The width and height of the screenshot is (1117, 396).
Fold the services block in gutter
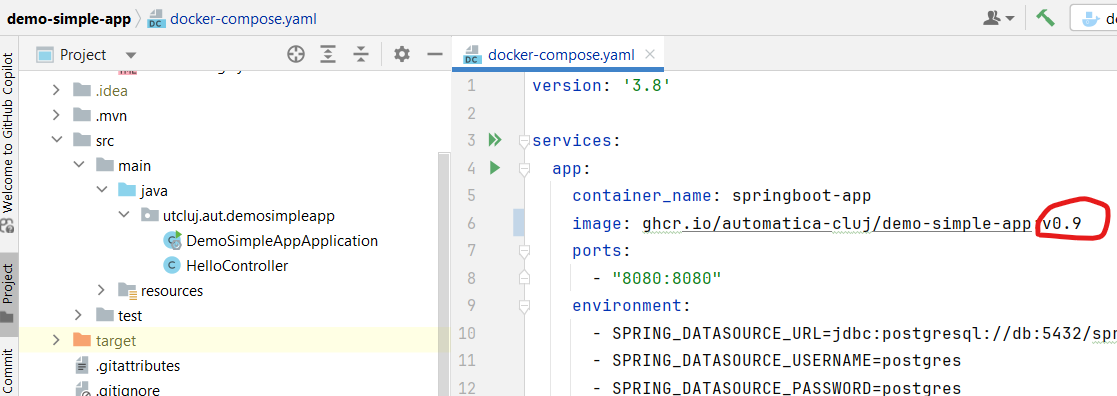(524, 140)
